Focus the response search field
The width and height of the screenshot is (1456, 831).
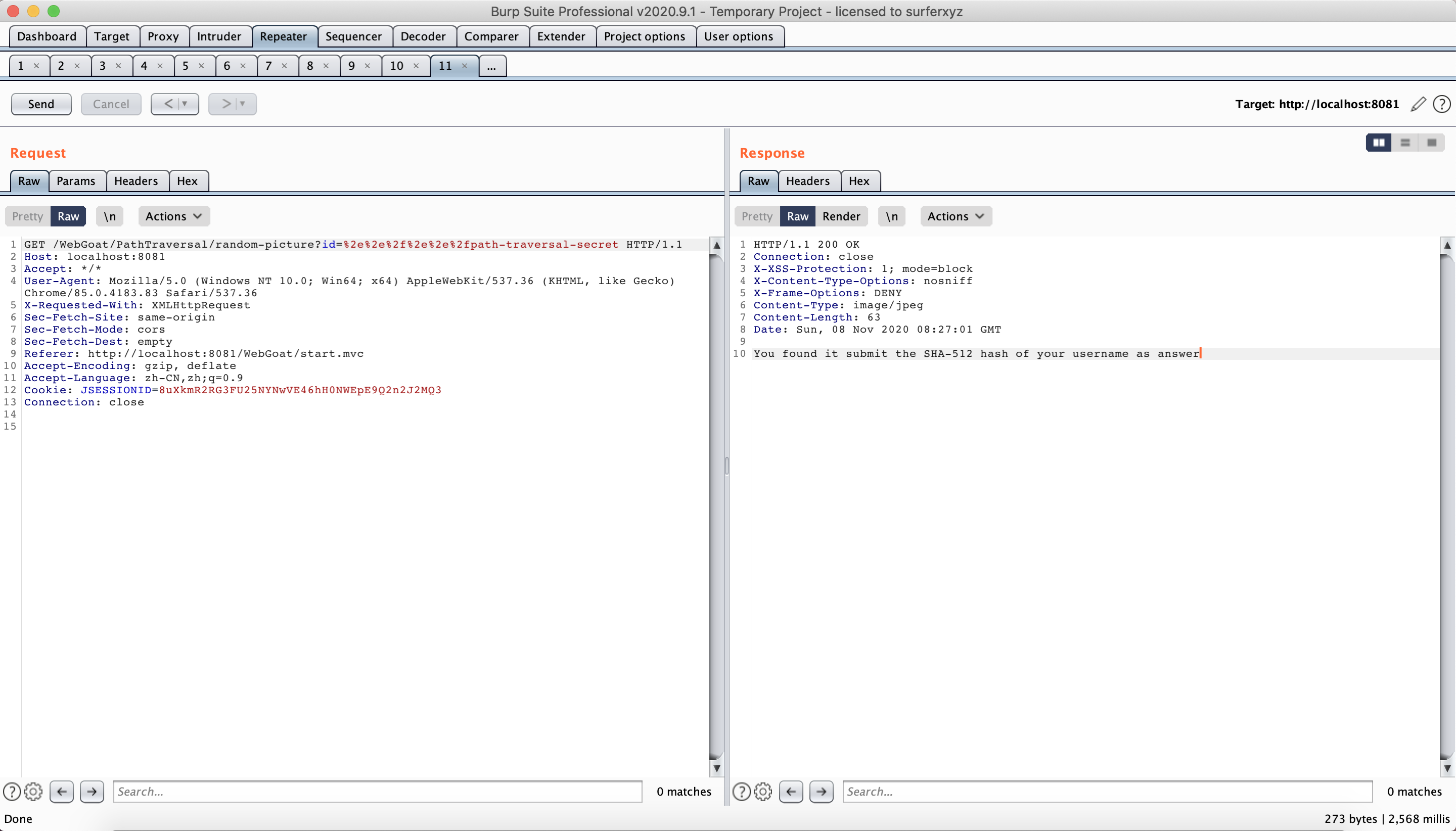(x=1107, y=792)
